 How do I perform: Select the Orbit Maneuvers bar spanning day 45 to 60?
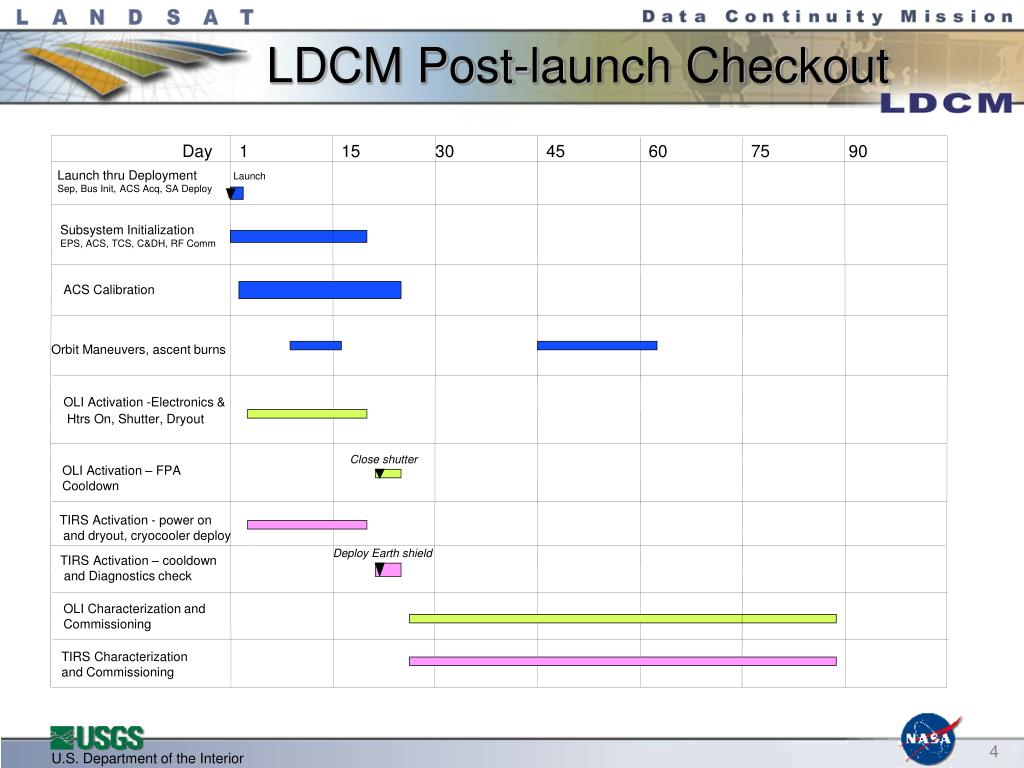click(597, 345)
